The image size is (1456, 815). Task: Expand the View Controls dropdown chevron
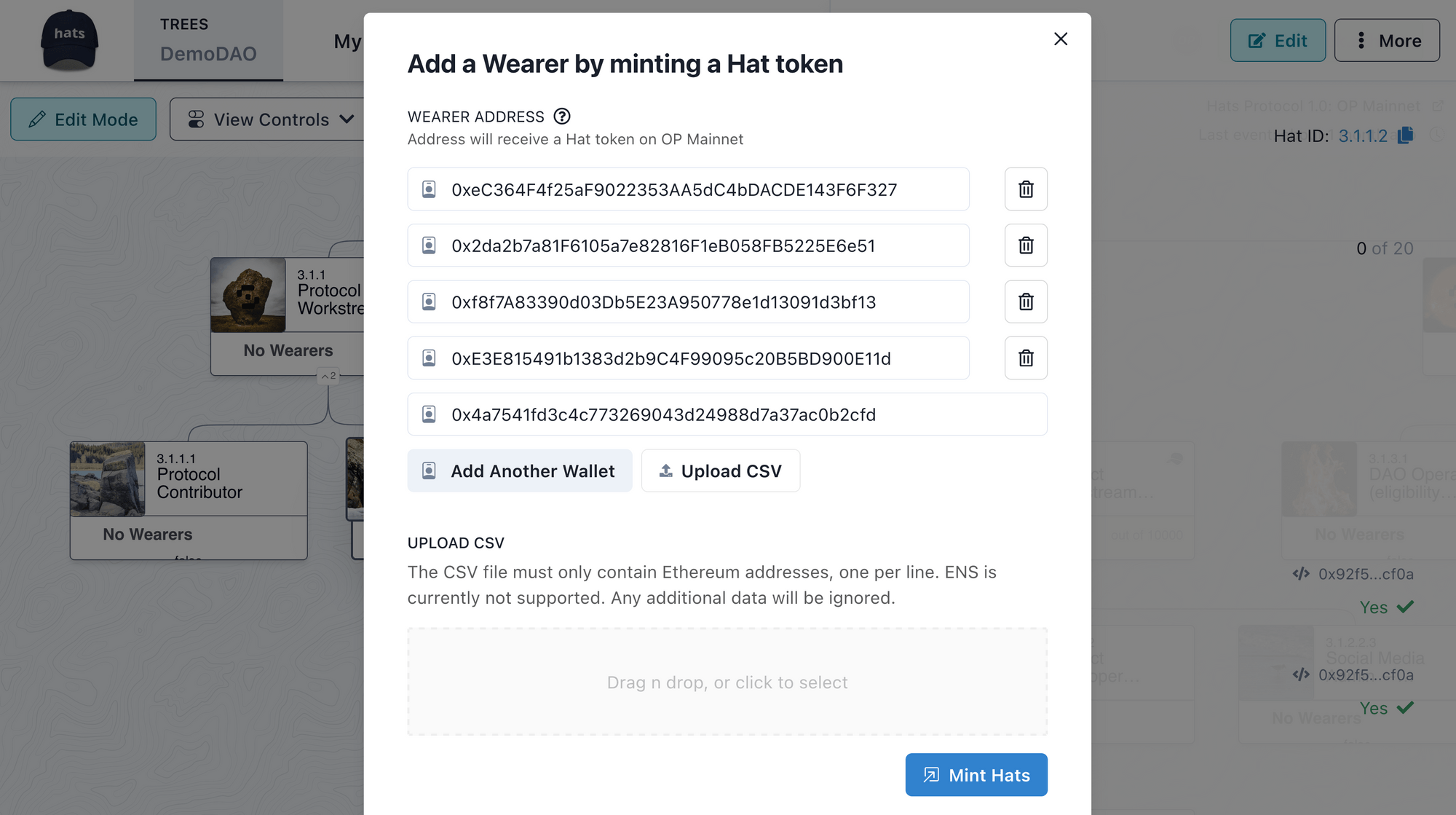pyautogui.click(x=347, y=119)
